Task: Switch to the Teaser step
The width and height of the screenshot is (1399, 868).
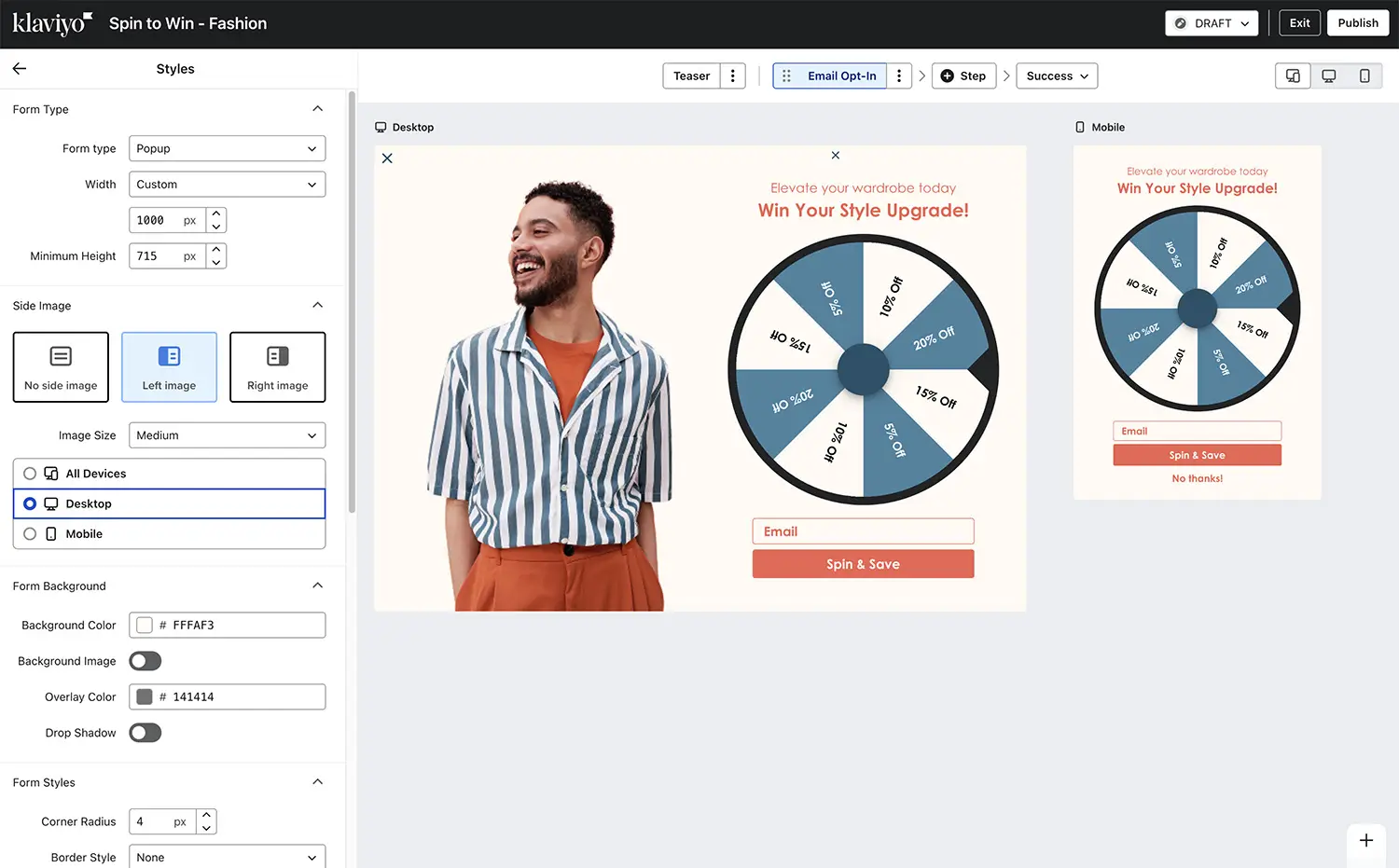Action: pyautogui.click(x=690, y=76)
